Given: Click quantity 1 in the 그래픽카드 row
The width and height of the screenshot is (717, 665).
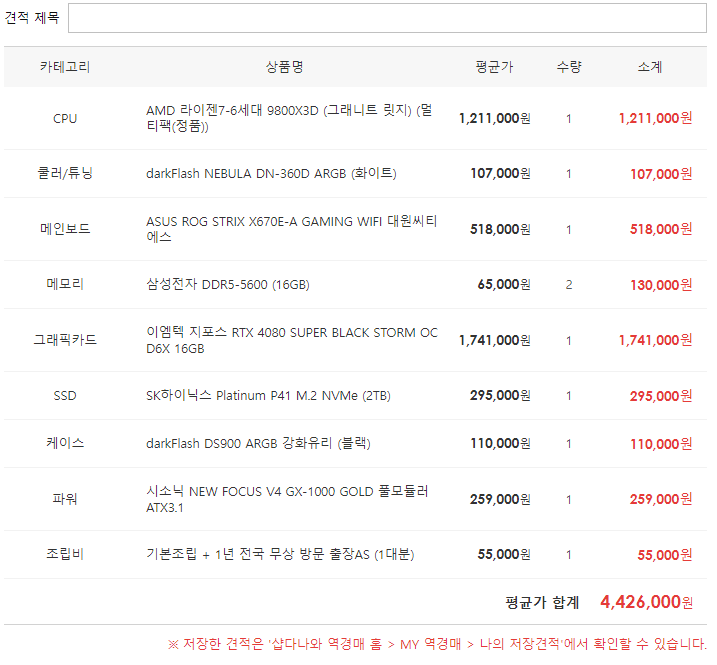Looking at the screenshot, I should (569, 341).
